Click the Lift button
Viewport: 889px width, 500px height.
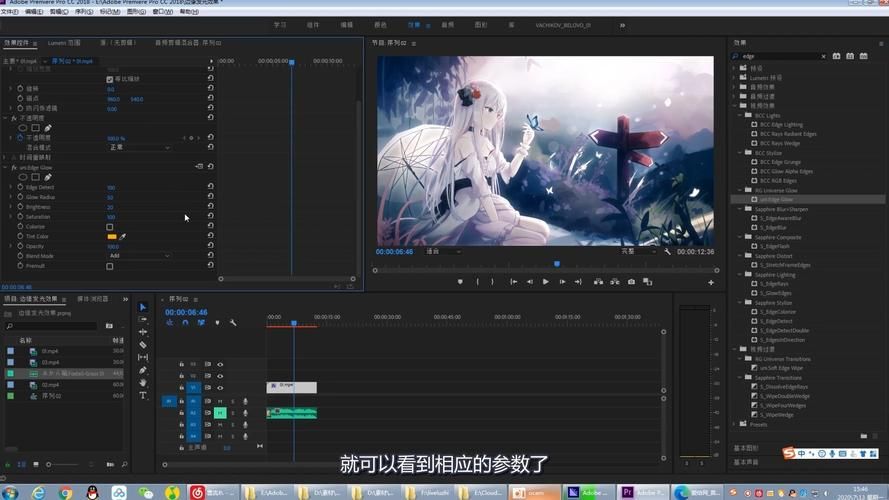598,282
